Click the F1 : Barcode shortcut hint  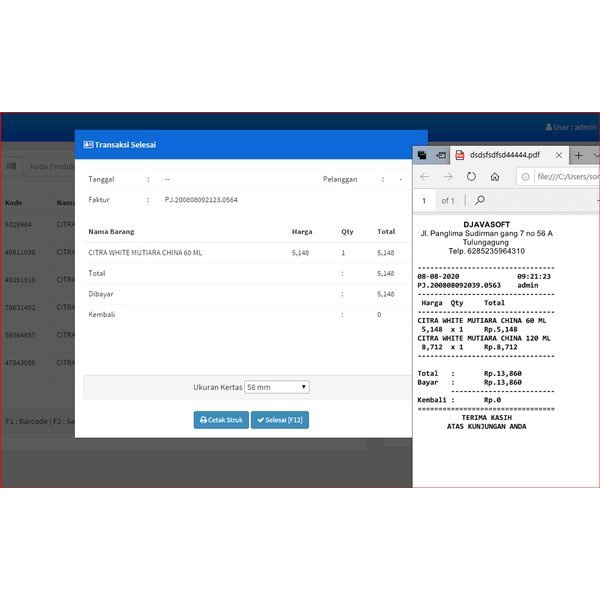pyautogui.click(x=26, y=421)
